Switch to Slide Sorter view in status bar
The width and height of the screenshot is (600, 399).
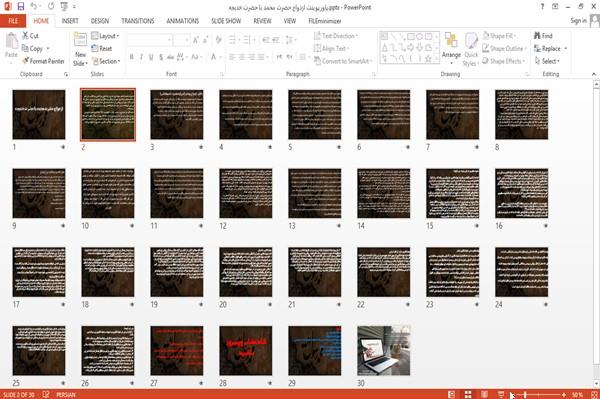[468, 394]
